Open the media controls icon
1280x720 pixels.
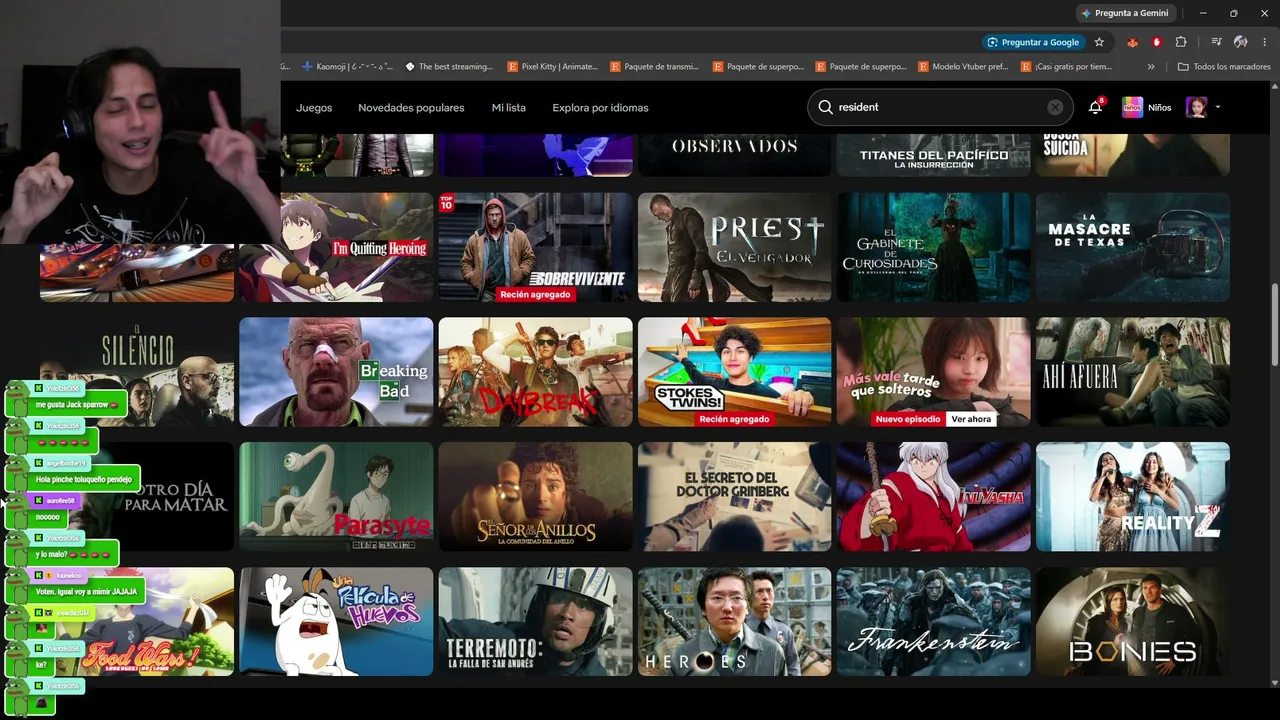point(1216,42)
